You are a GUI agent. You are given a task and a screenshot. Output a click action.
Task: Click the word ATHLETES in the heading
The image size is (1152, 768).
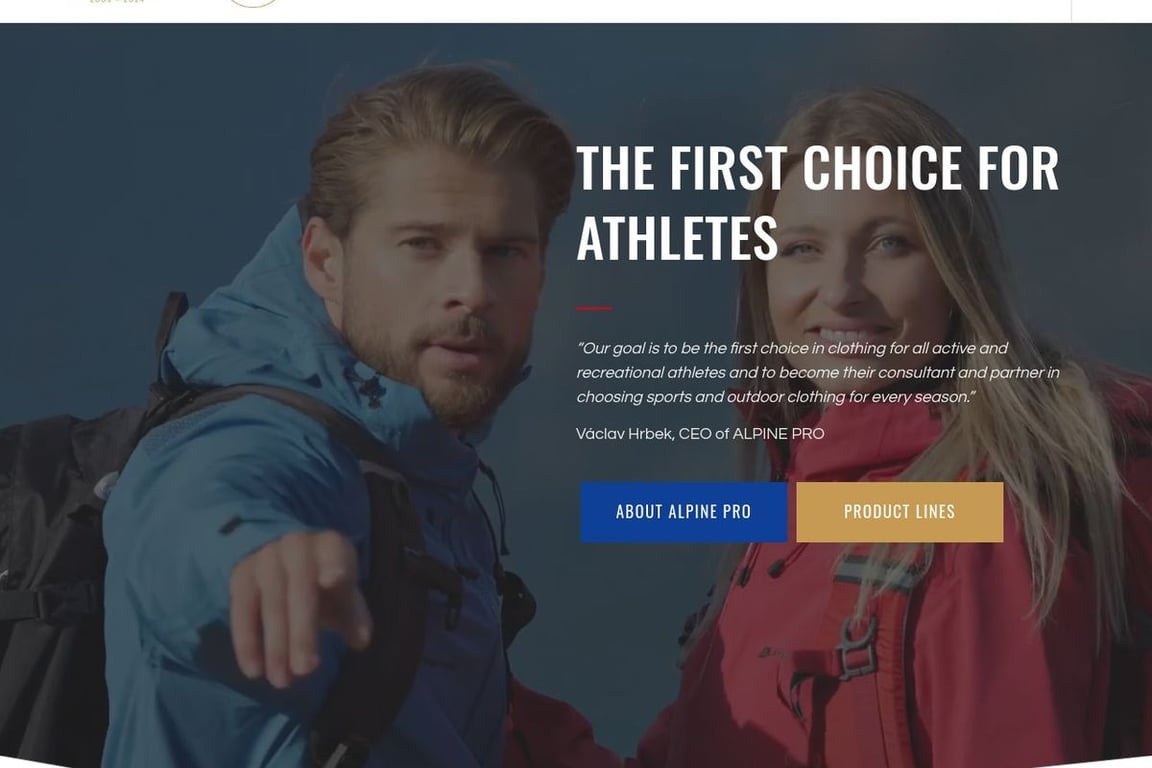point(677,238)
